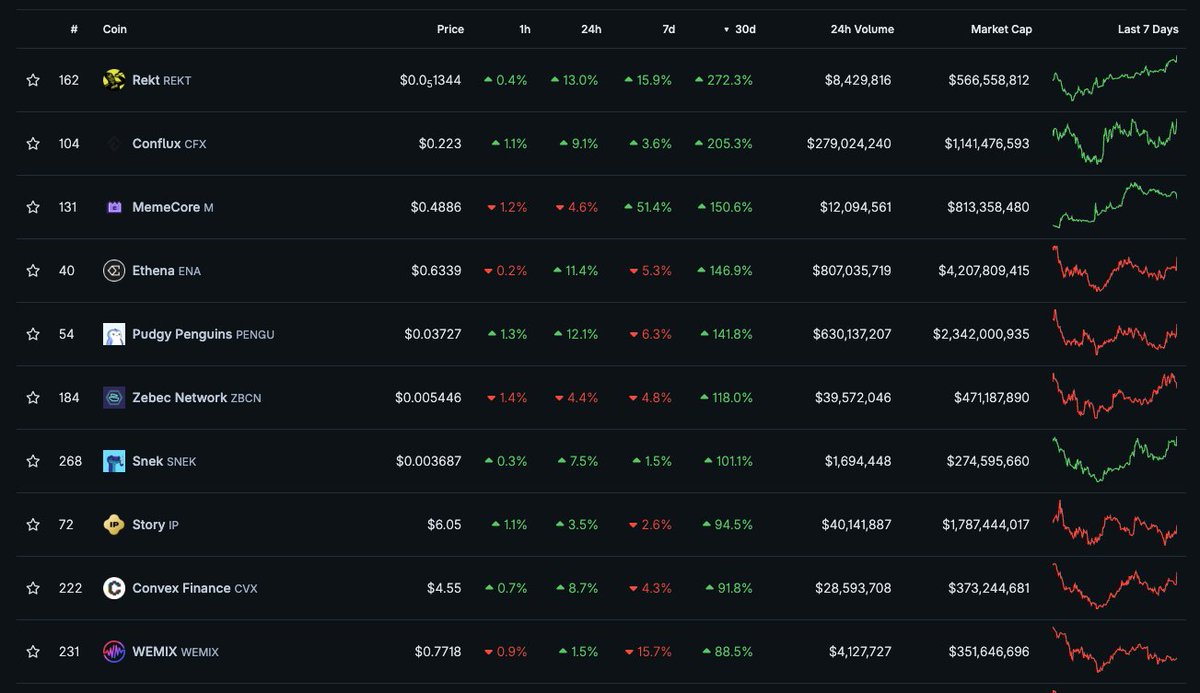Click the Ethena coin logo
The width and height of the screenshot is (1200, 693).
114,271
